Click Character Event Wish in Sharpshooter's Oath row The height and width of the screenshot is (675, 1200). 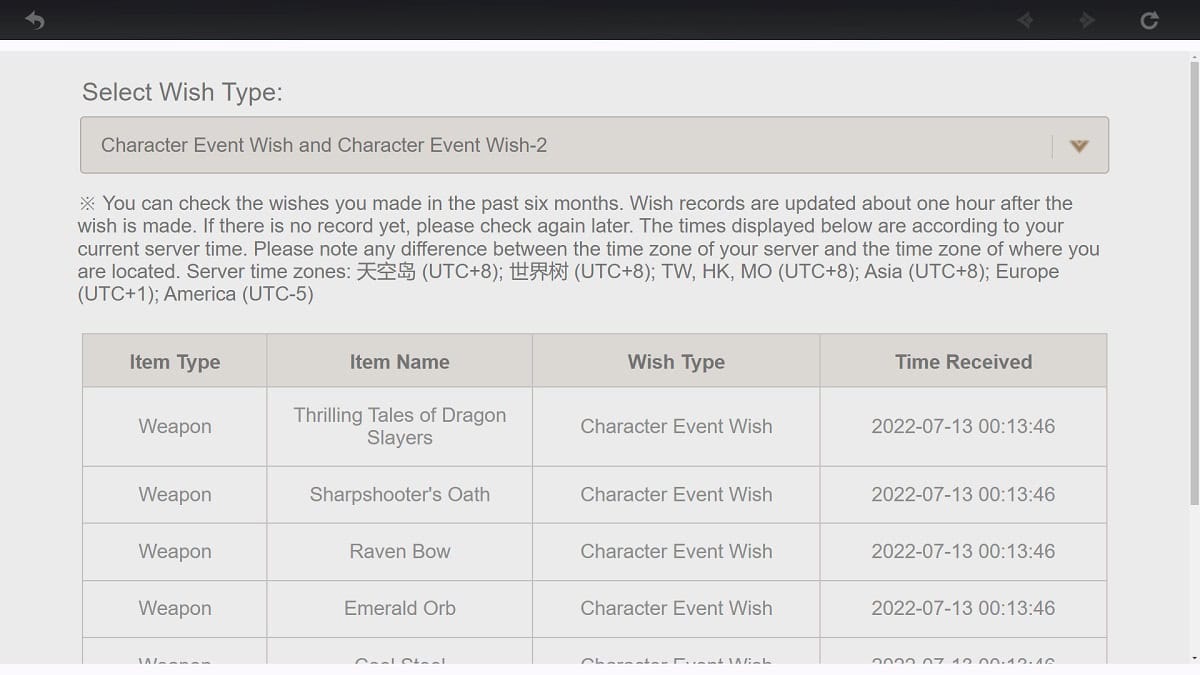pyautogui.click(x=676, y=494)
